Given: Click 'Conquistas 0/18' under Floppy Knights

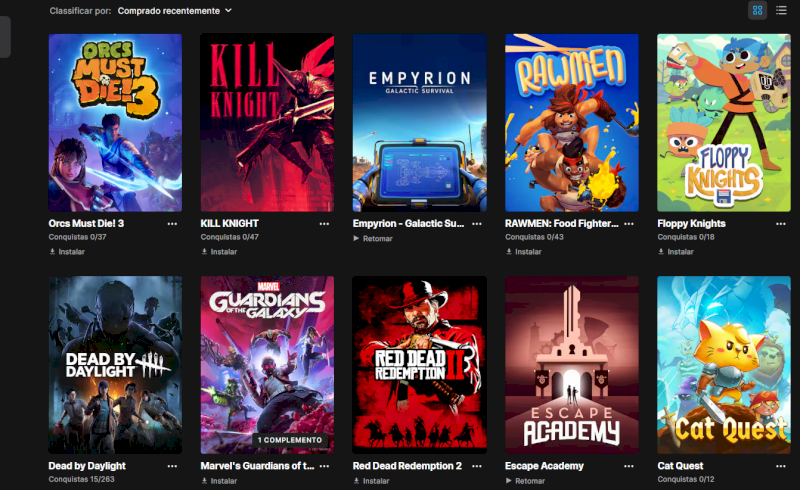Looking at the screenshot, I should point(686,237).
